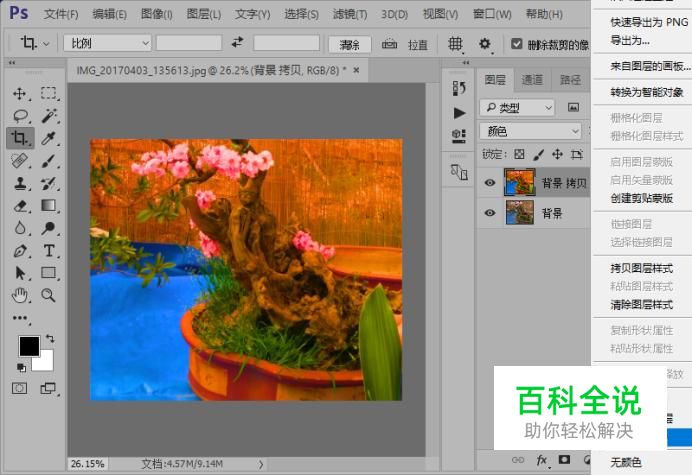
Task: Open crop tool preset picker arrow
Action: click(46, 44)
